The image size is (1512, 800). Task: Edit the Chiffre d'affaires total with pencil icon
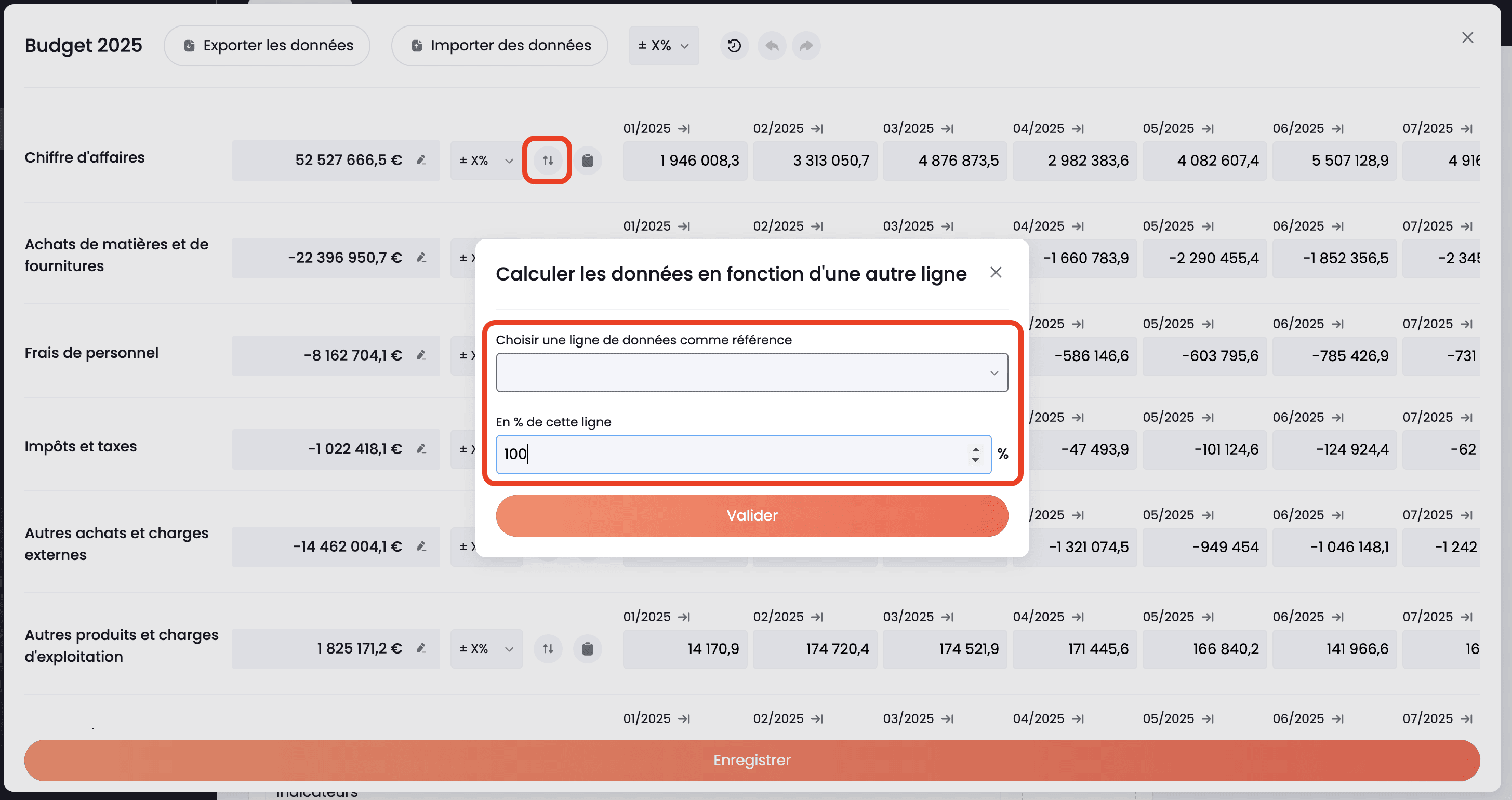pos(421,159)
